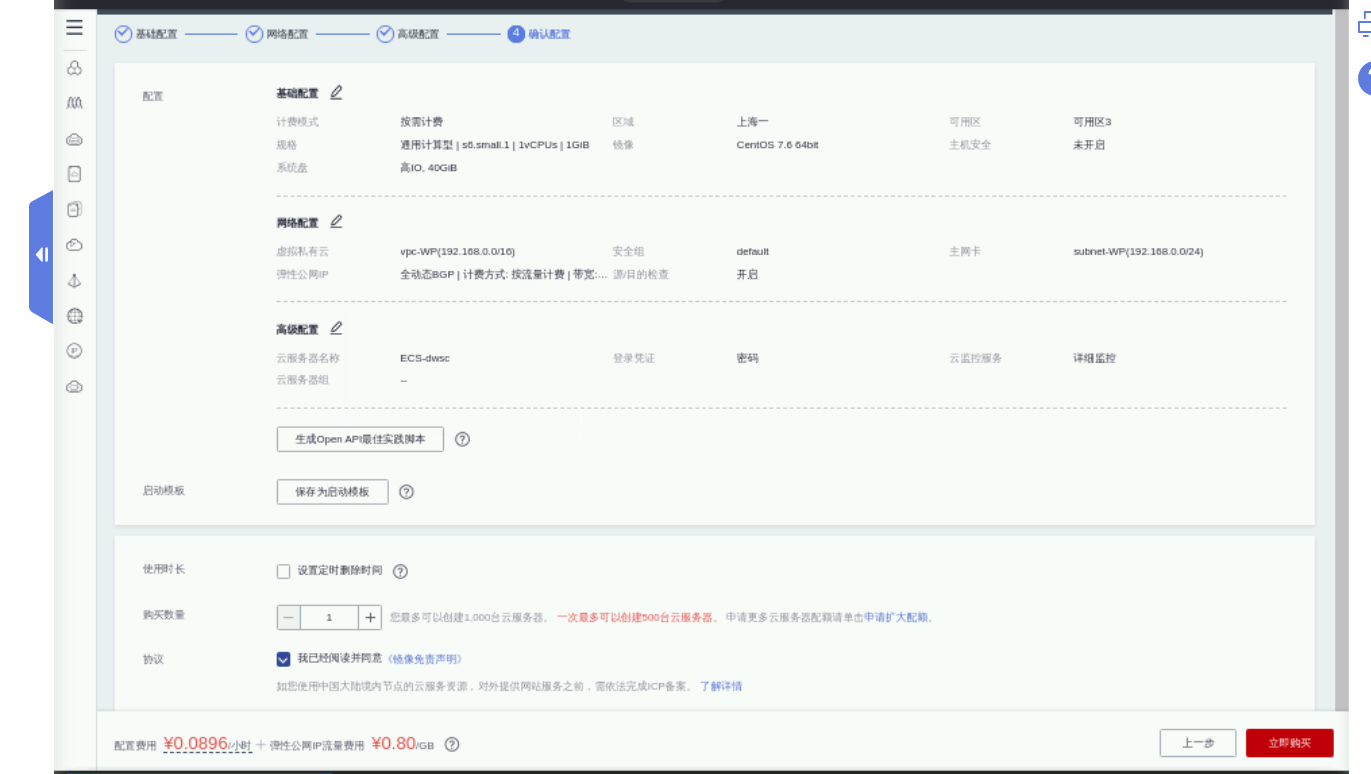Click the ¥0.0896 configuration price

tap(195, 744)
